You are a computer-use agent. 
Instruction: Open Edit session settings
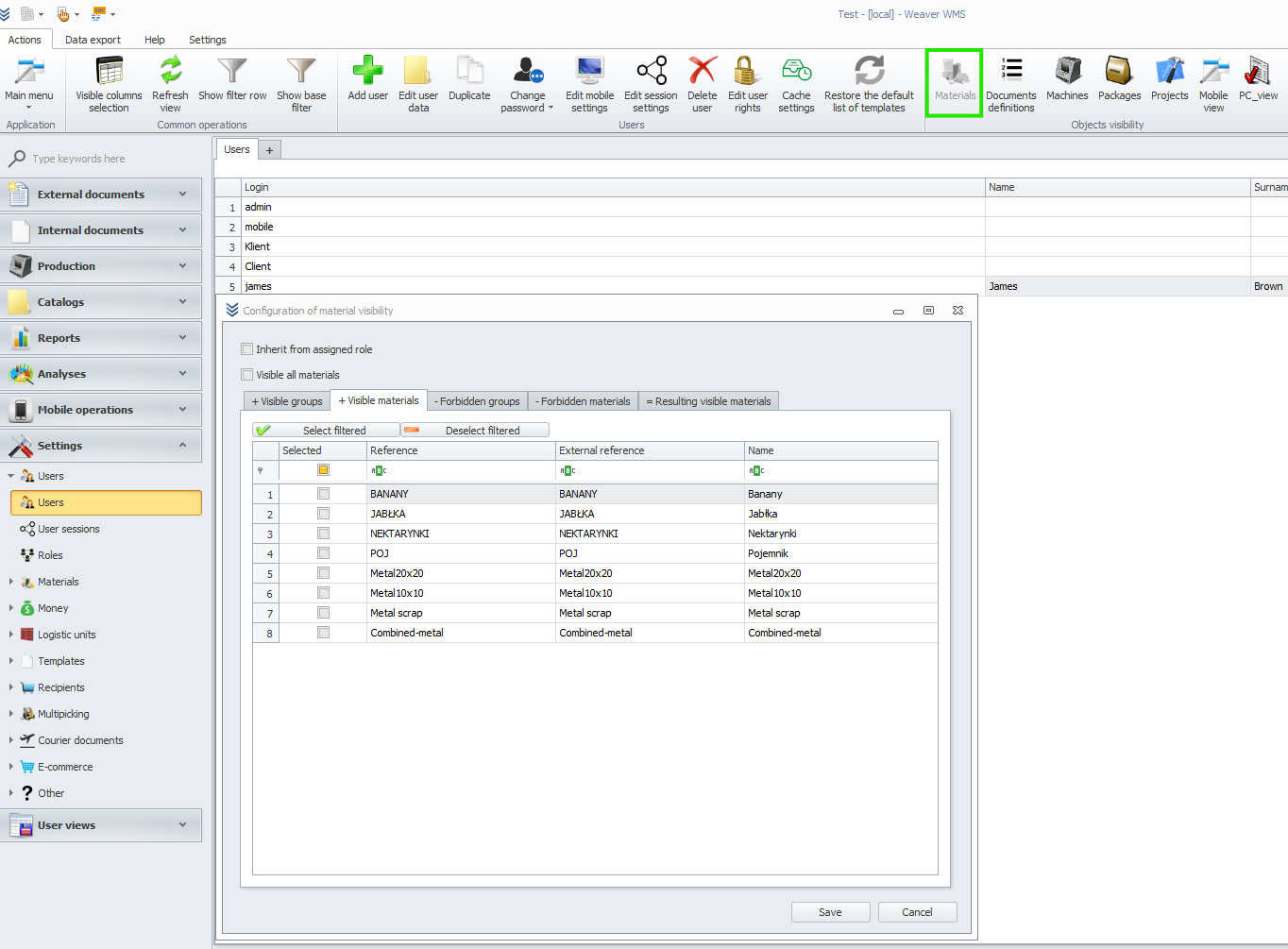click(651, 84)
